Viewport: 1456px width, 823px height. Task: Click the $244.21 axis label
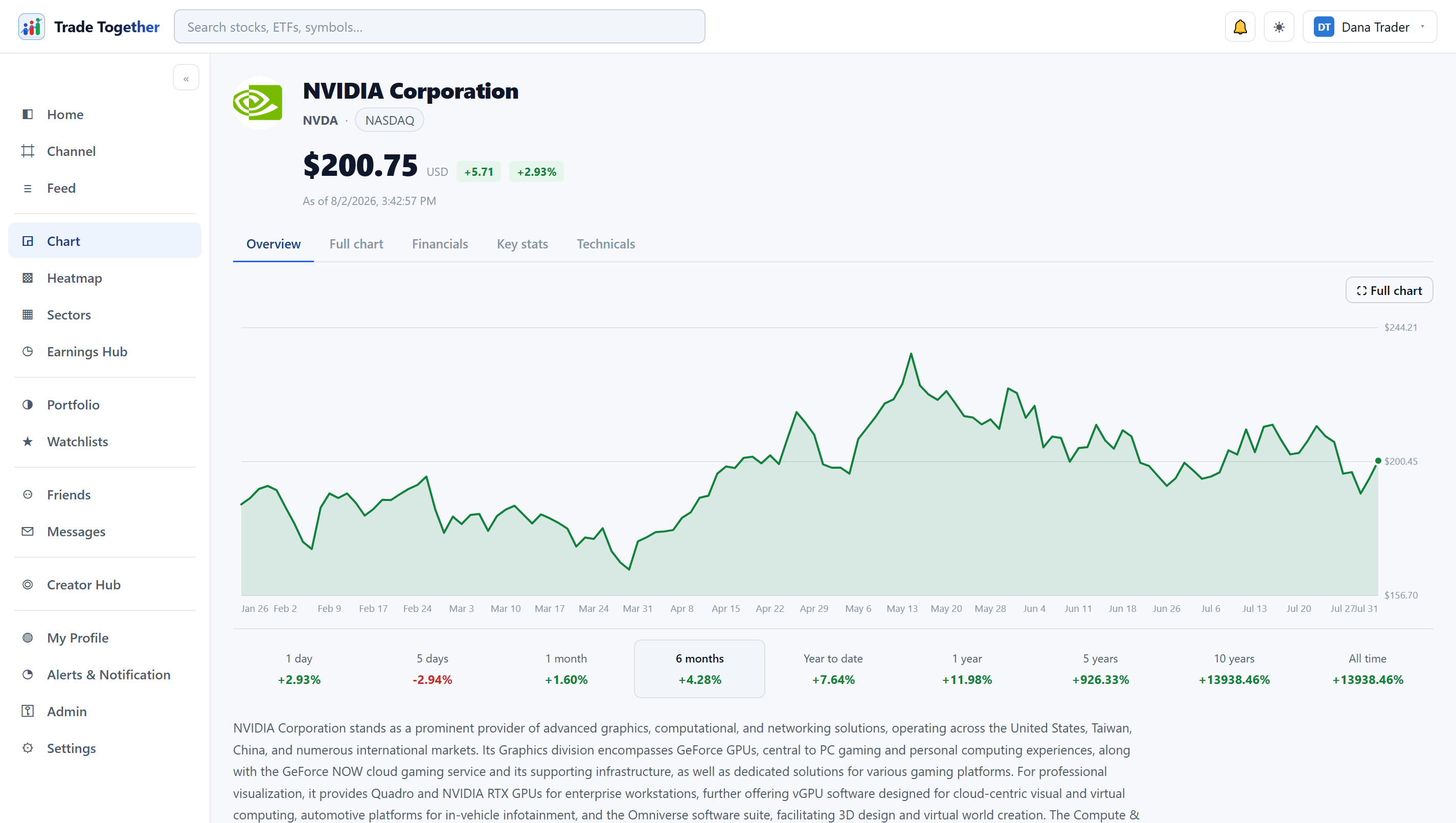tap(1401, 327)
